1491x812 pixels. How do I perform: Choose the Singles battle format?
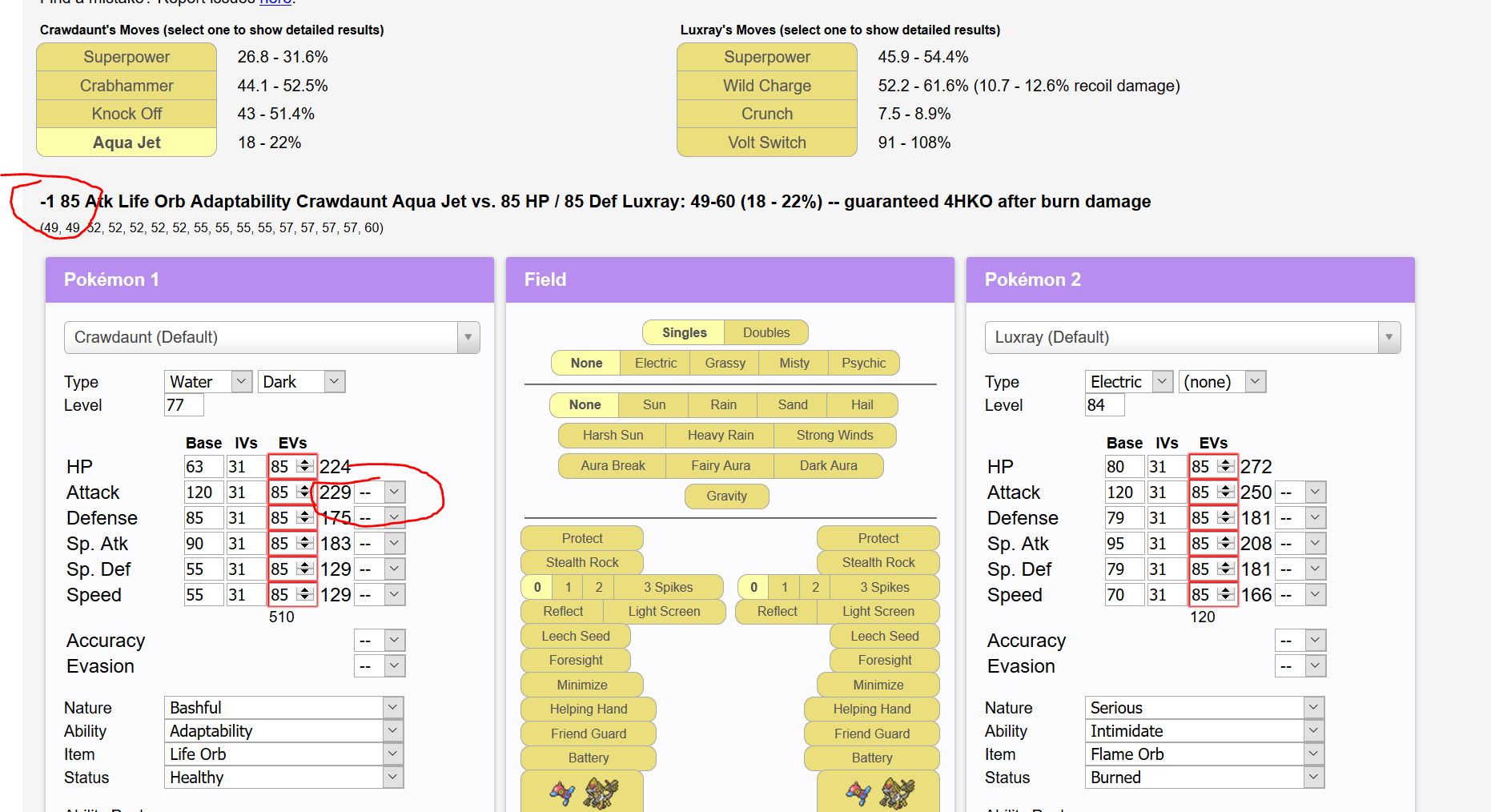pyautogui.click(x=684, y=332)
